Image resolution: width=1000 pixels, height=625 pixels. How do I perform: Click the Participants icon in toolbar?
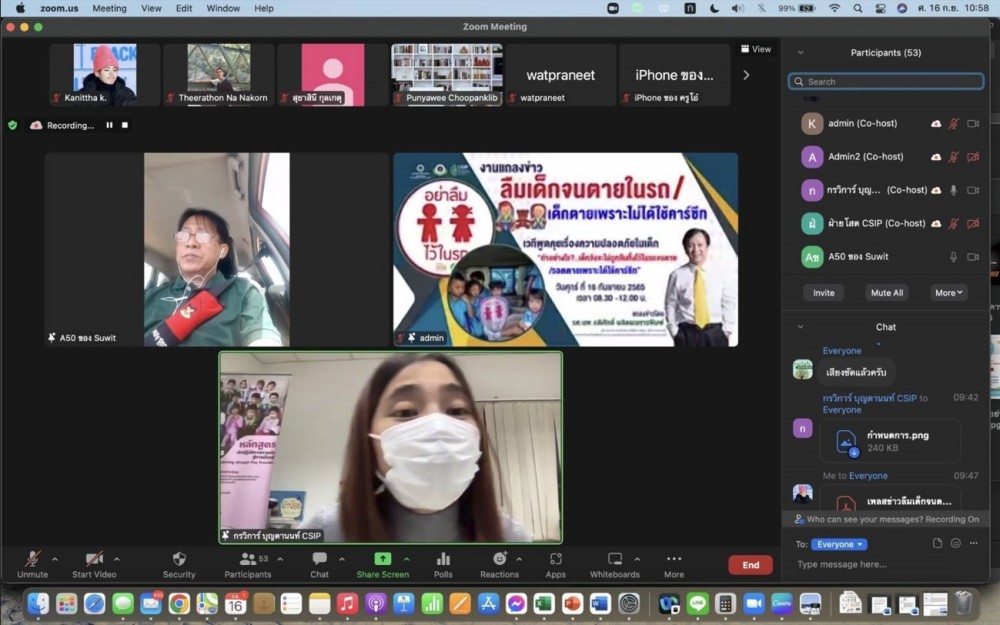click(246, 559)
